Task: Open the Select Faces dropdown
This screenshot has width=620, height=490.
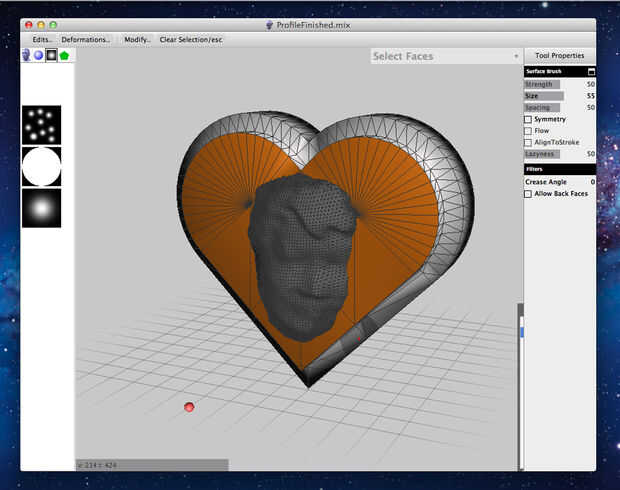Action: [x=446, y=56]
